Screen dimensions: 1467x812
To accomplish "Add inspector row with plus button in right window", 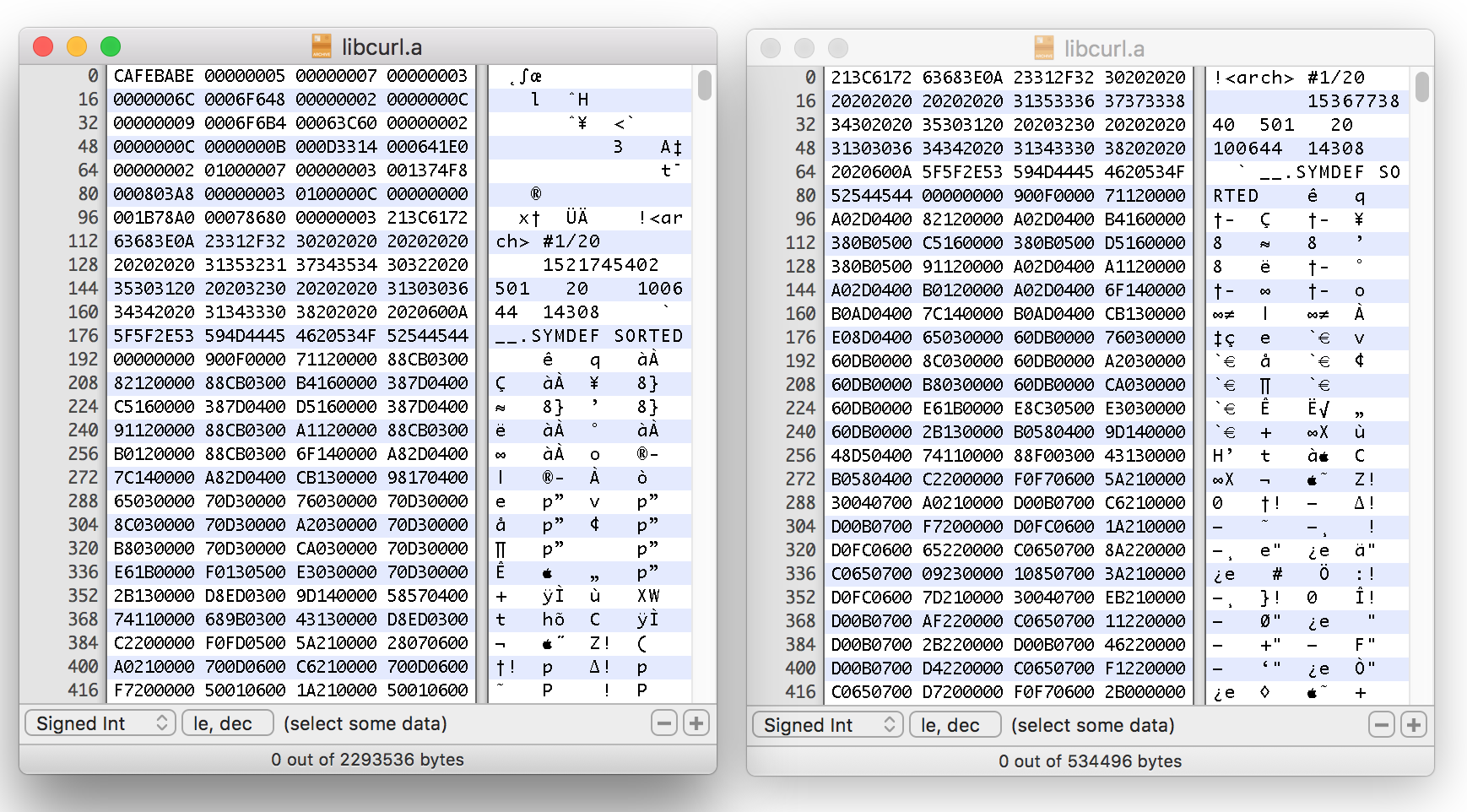I will (x=1414, y=725).
